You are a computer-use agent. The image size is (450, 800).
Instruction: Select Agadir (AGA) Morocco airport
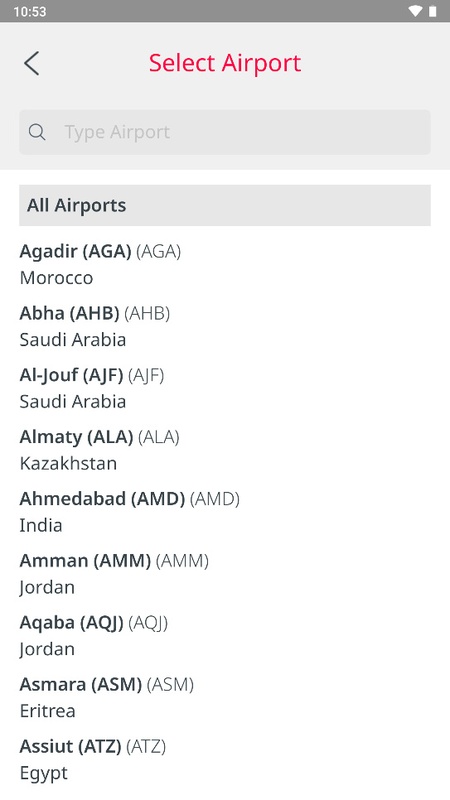tap(225, 264)
